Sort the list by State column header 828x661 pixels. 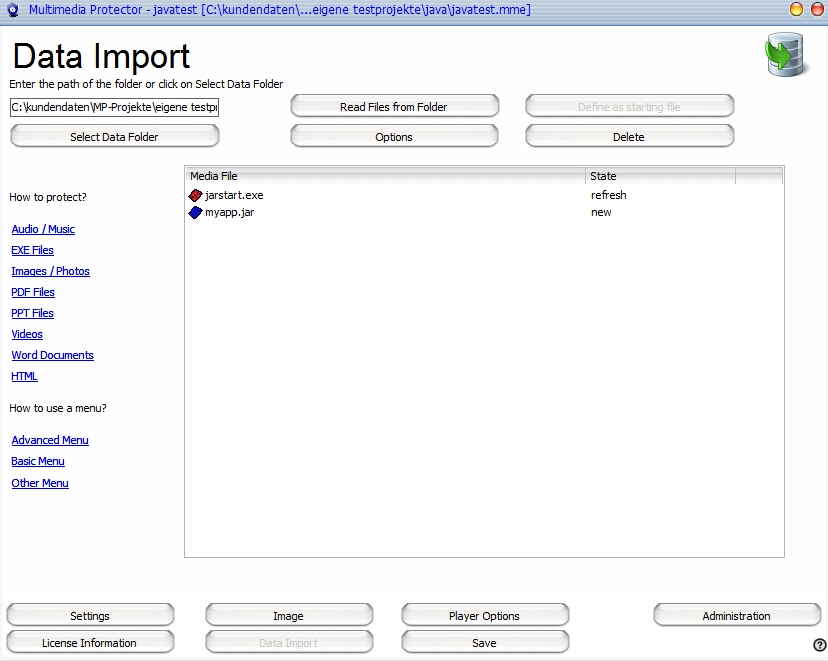[x=660, y=176]
